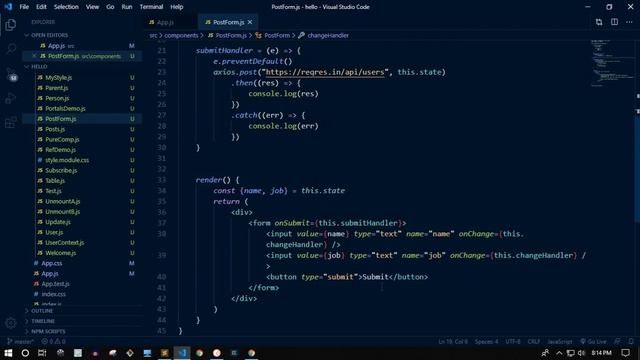Open the Go menu
Screen dimensions: 640x360
click(110, 7)
